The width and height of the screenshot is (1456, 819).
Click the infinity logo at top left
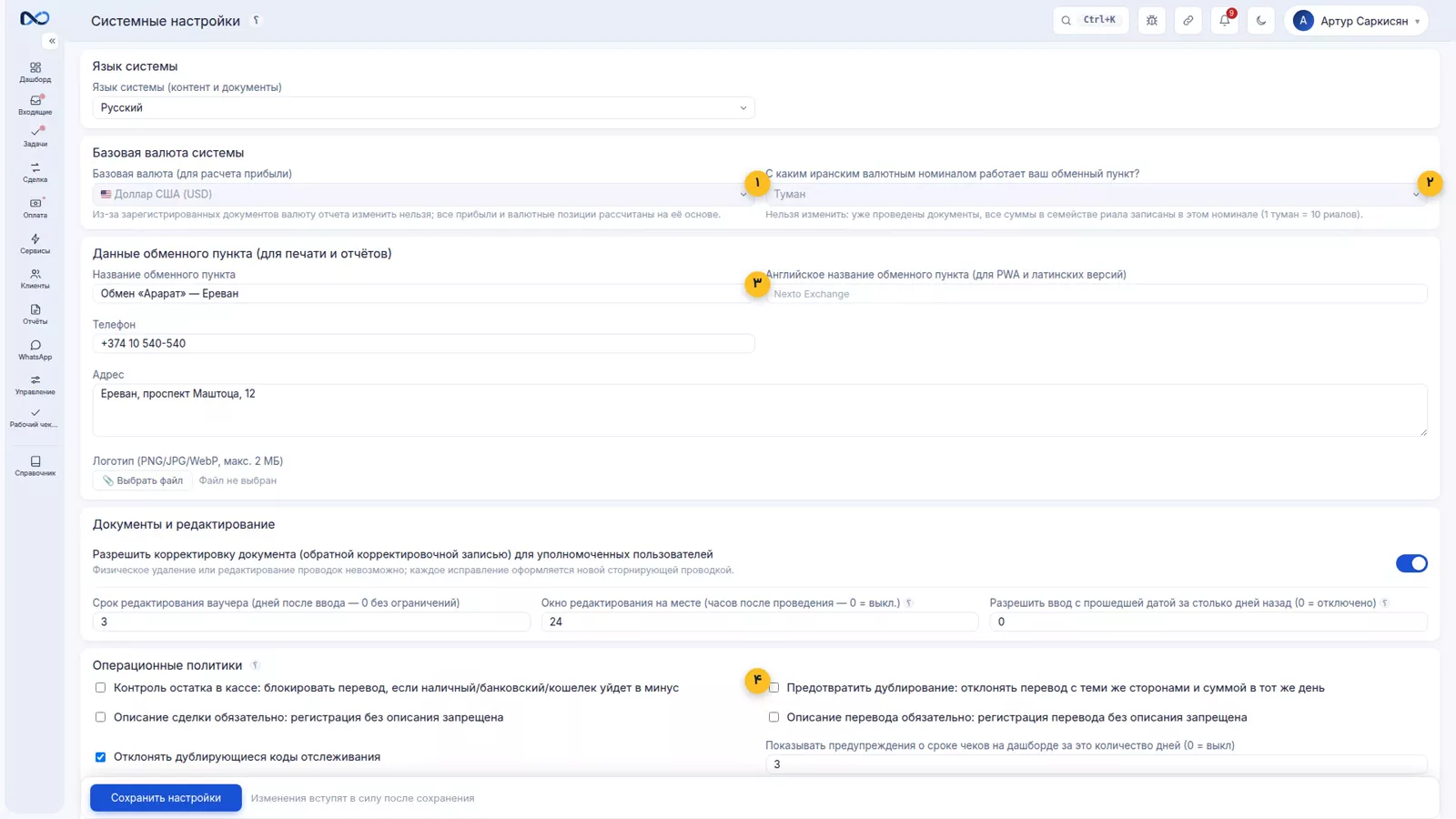coord(35,18)
